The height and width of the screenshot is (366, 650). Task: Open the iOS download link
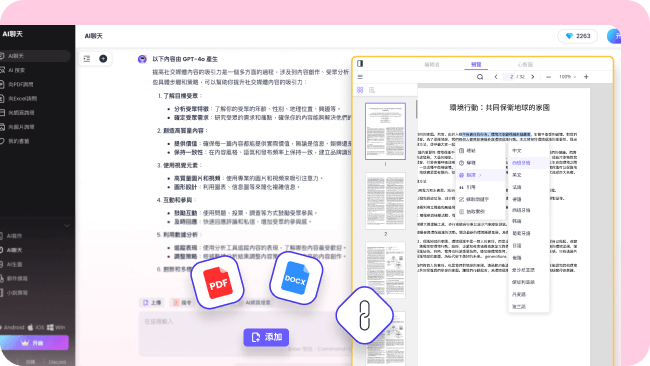pyautogui.click(x=36, y=327)
